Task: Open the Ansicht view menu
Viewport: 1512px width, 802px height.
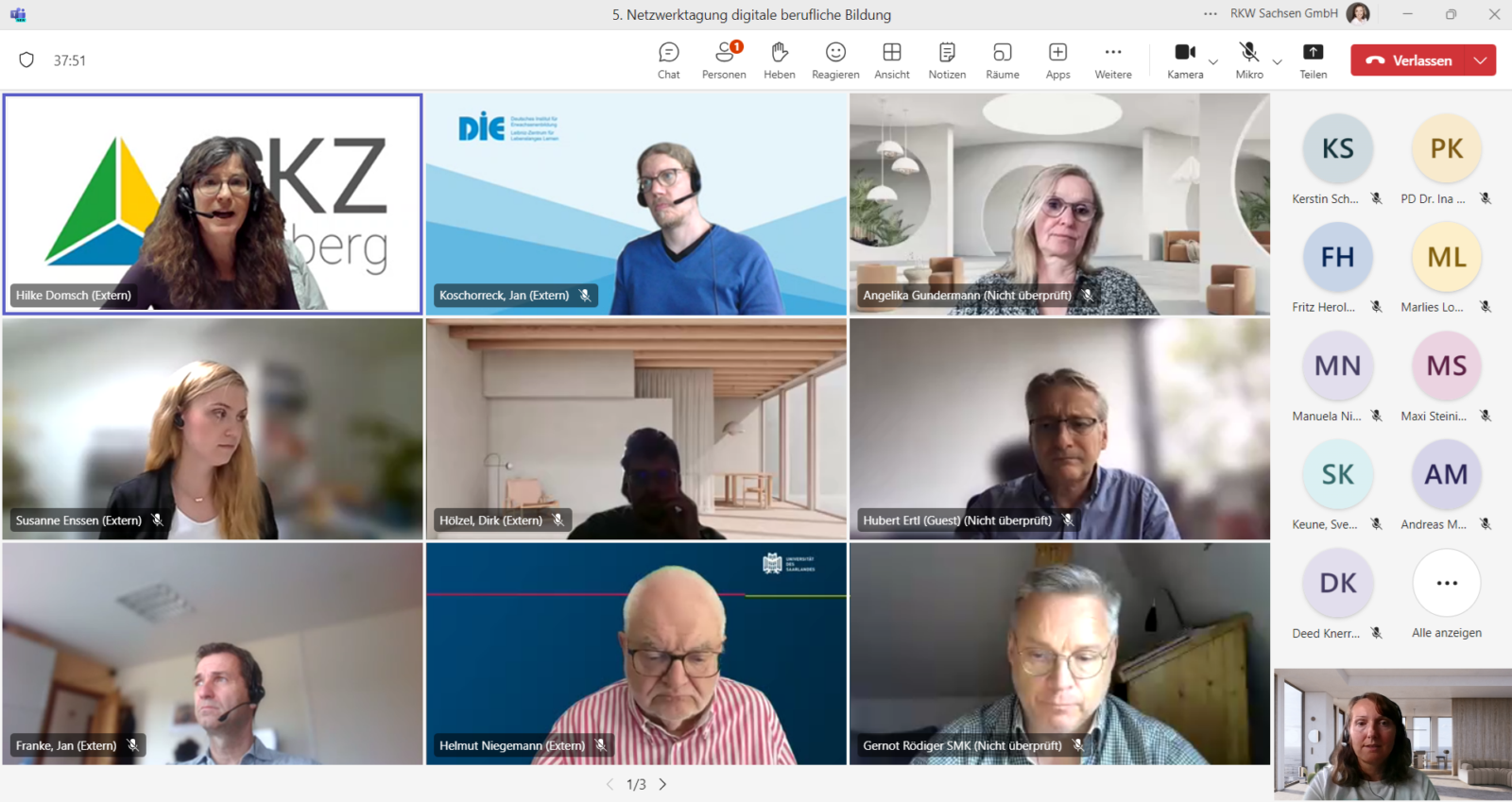Action: [x=891, y=60]
